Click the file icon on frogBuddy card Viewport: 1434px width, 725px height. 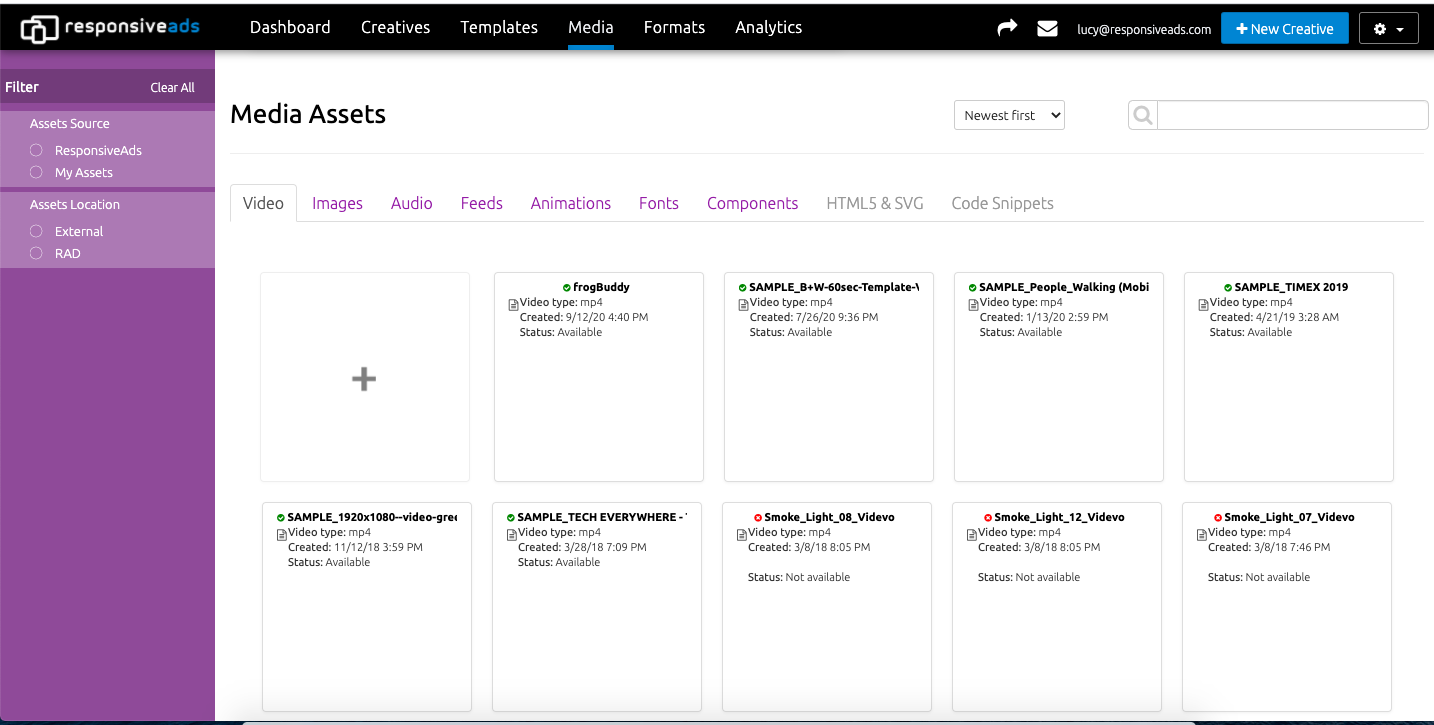click(x=514, y=305)
